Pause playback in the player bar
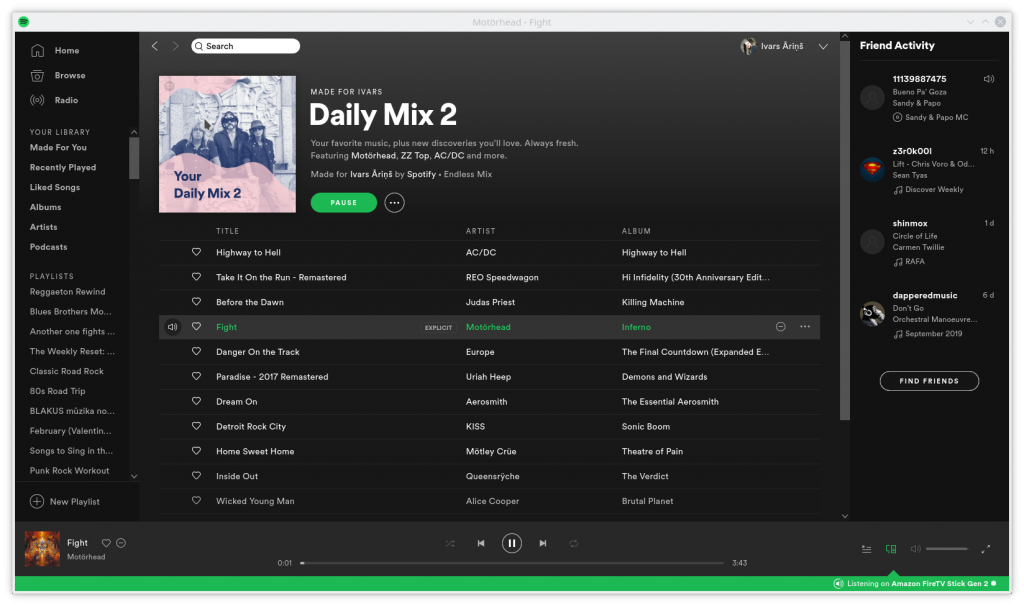Image resolution: width=1024 pixels, height=606 pixels. tap(512, 543)
